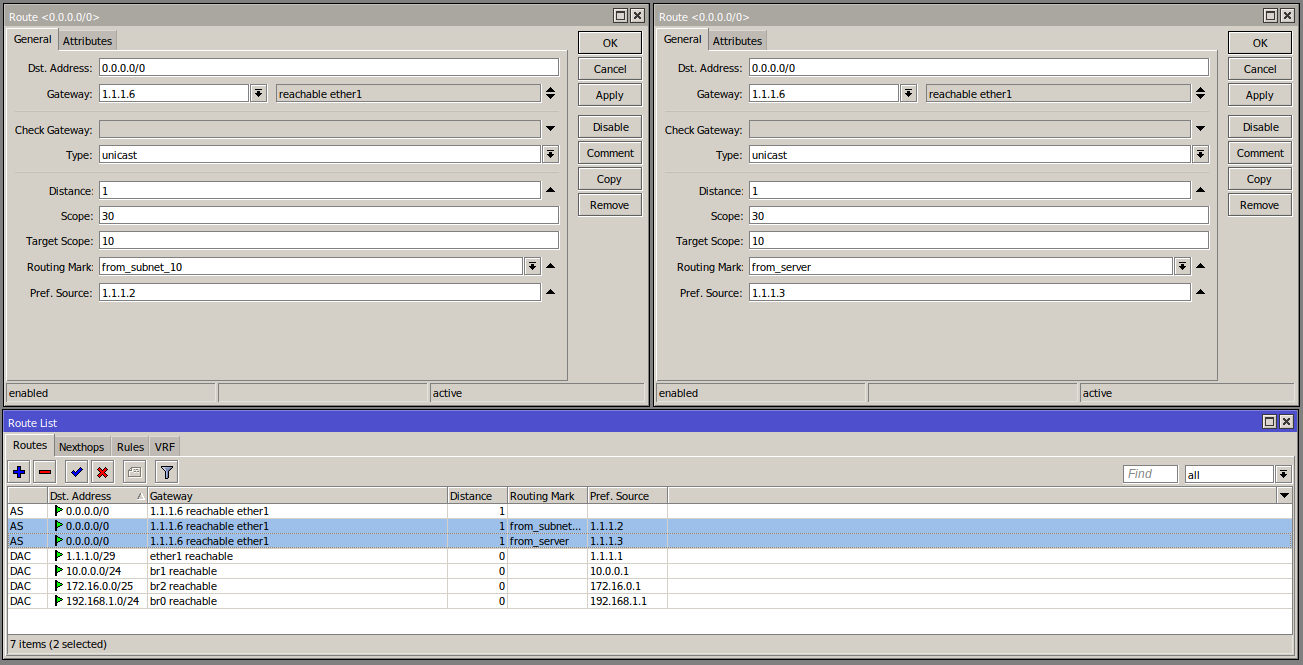Sort by Routing Mark column header
Viewport: 1303px width, 665px height.
tap(547, 496)
